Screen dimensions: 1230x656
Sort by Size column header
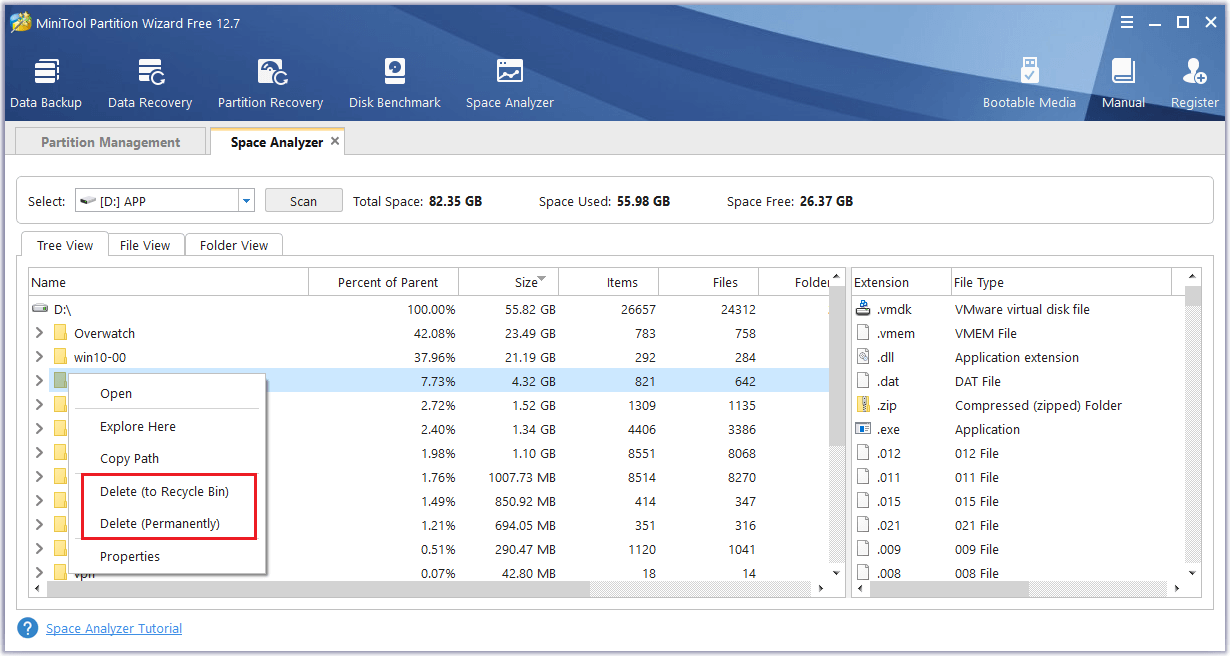click(x=509, y=282)
